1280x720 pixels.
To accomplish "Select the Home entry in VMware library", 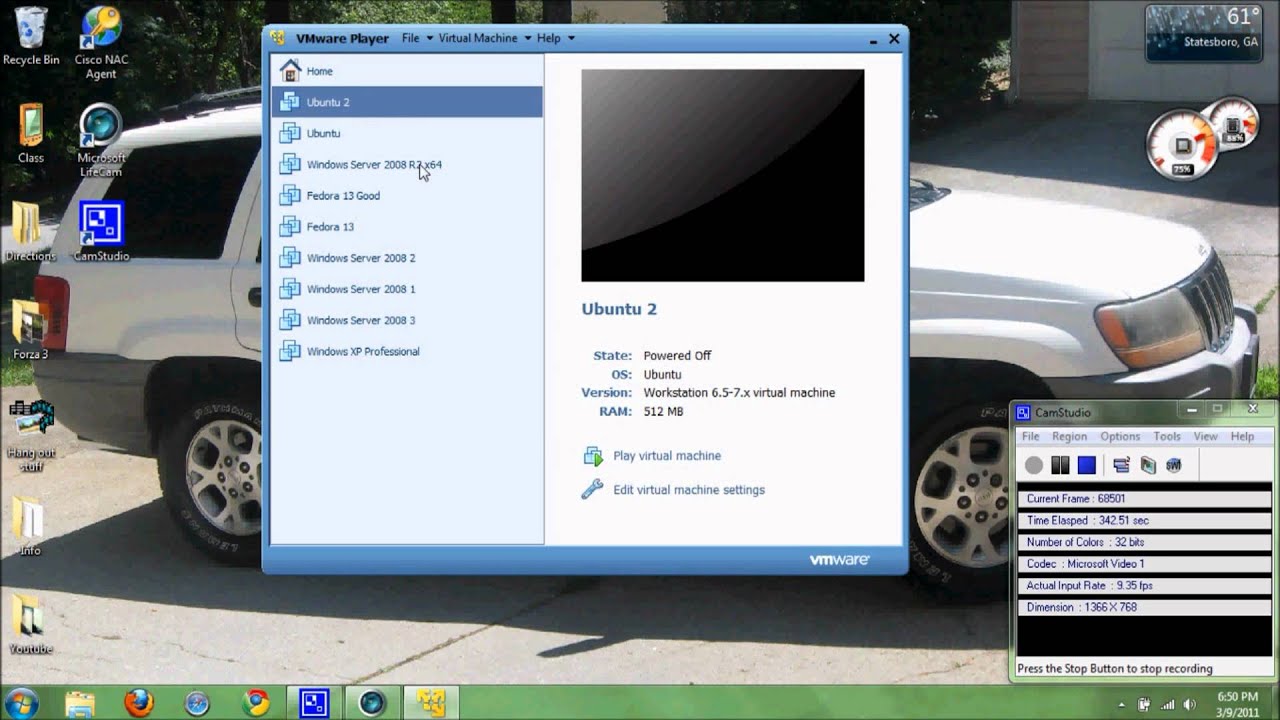I will pyautogui.click(x=407, y=71).
